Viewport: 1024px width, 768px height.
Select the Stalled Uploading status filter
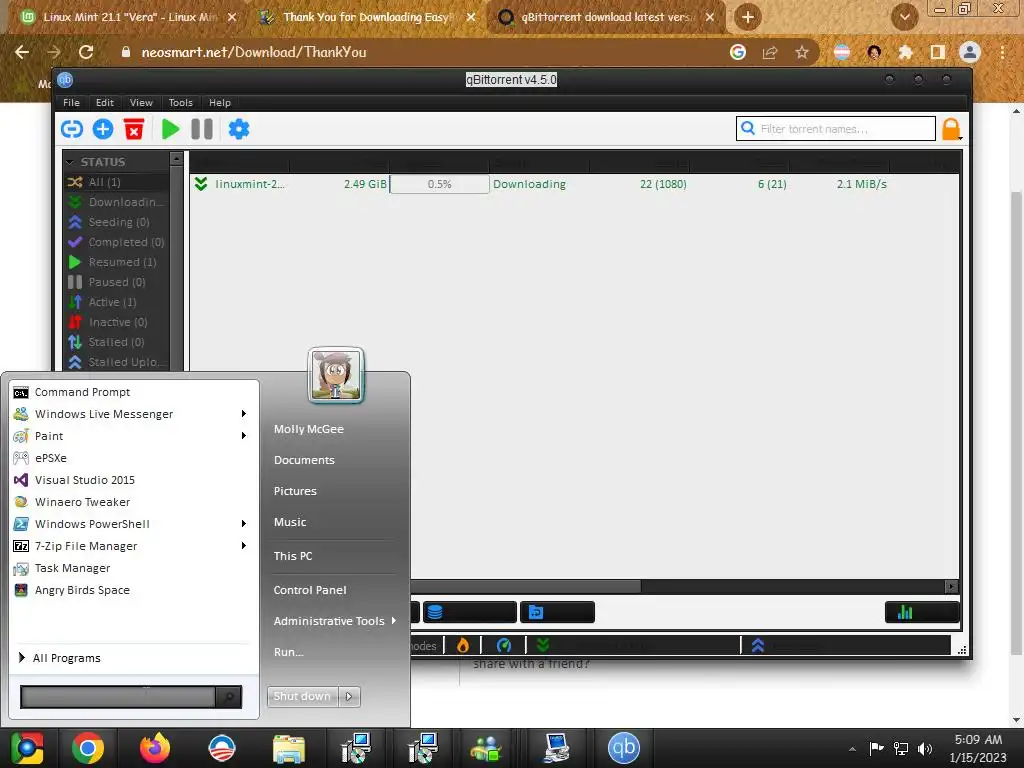pos(116,362)
